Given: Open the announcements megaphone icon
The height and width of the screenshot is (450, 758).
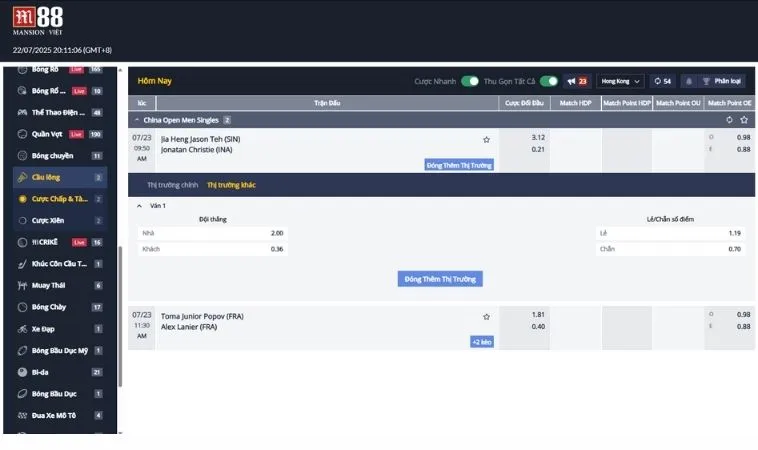Looking at the screenshot, I should [572, 81].
